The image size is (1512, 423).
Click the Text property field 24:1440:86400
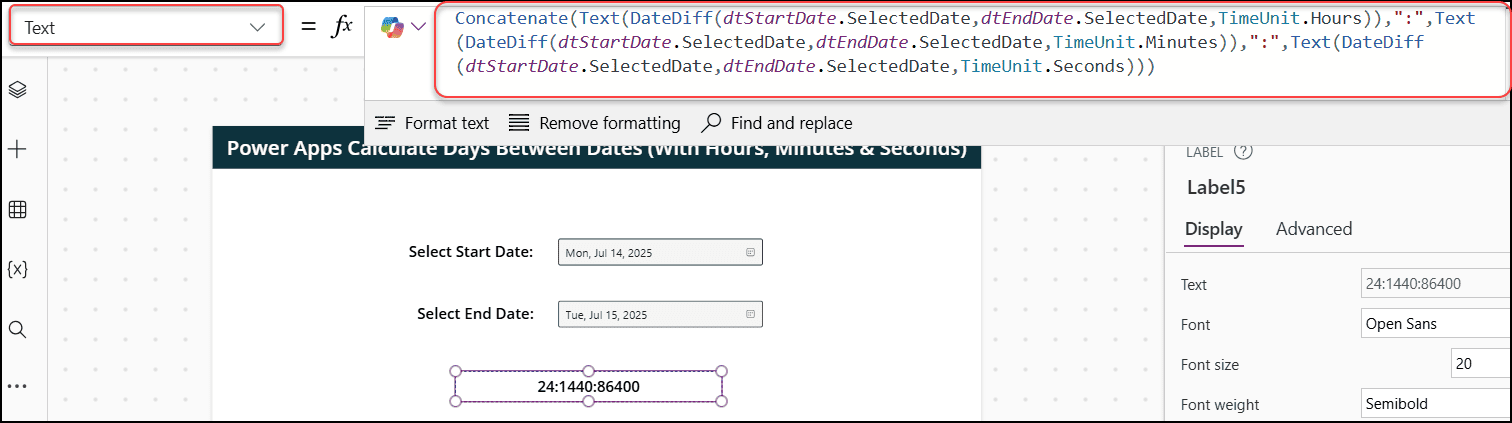(1436, 284)
